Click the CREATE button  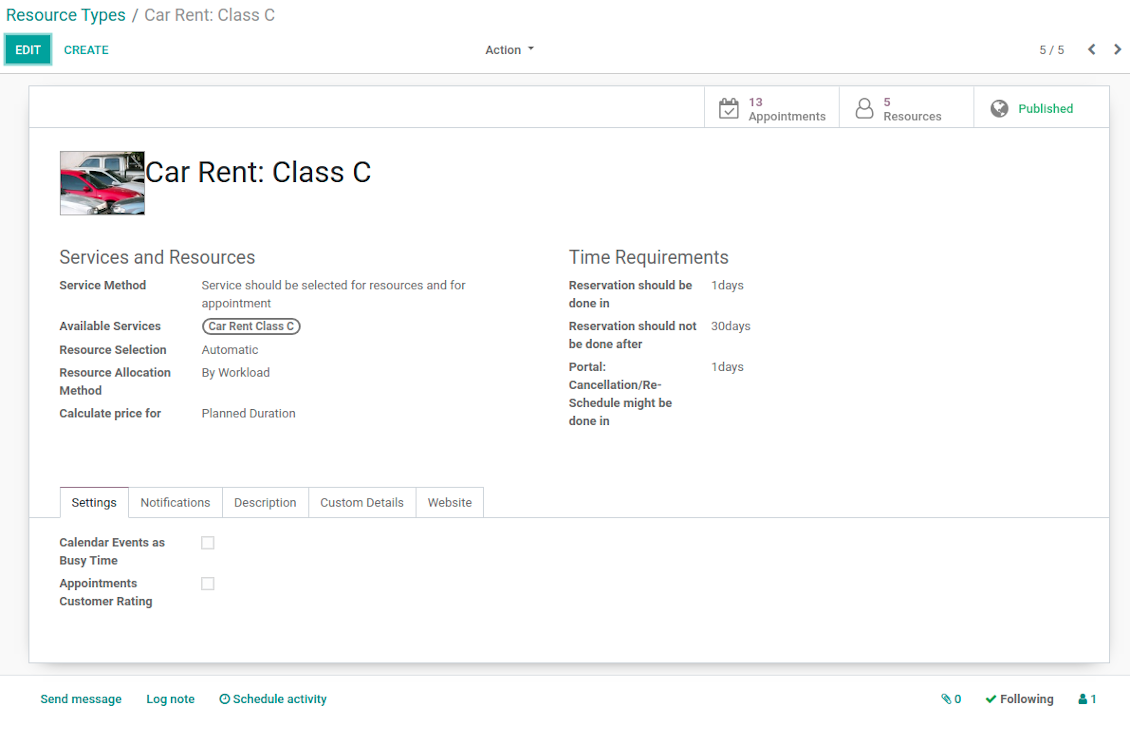(86, 50)
